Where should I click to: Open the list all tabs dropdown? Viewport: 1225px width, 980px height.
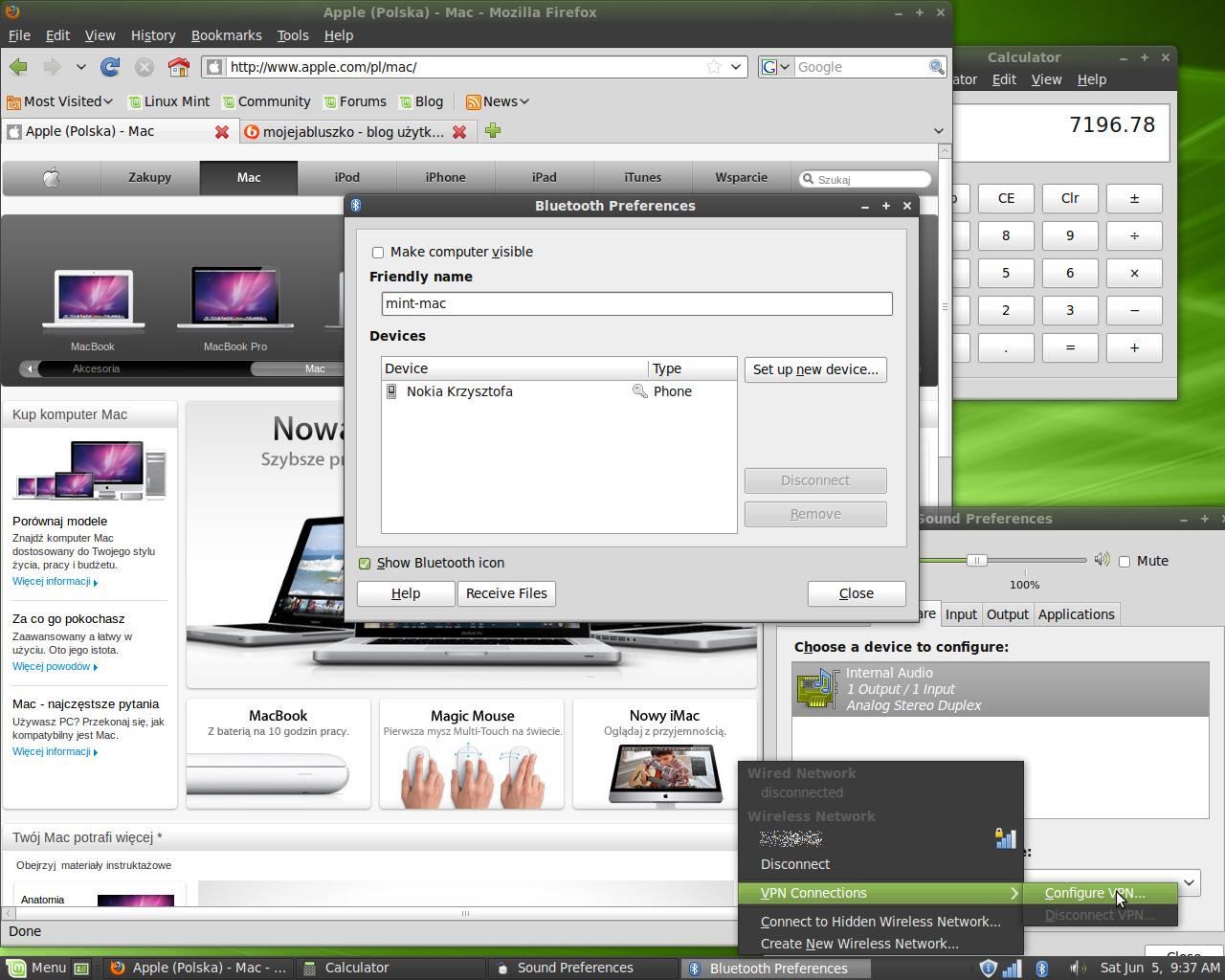point(938,131)
